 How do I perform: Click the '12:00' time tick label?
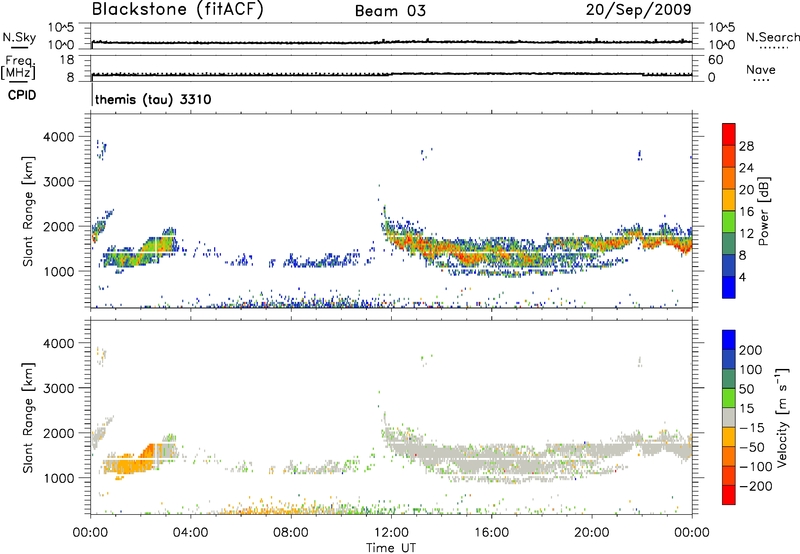tap(391, 533)
